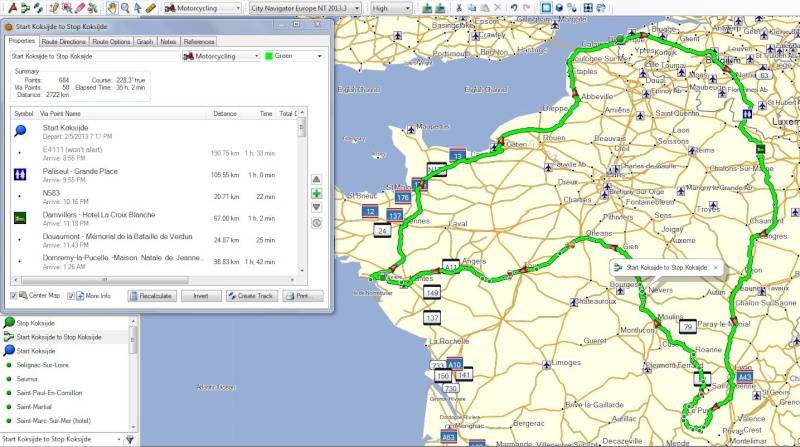The width and height of the screenshot is (800, 447).
Task: Open the Route Directions tab
Action: pos(64,42)
